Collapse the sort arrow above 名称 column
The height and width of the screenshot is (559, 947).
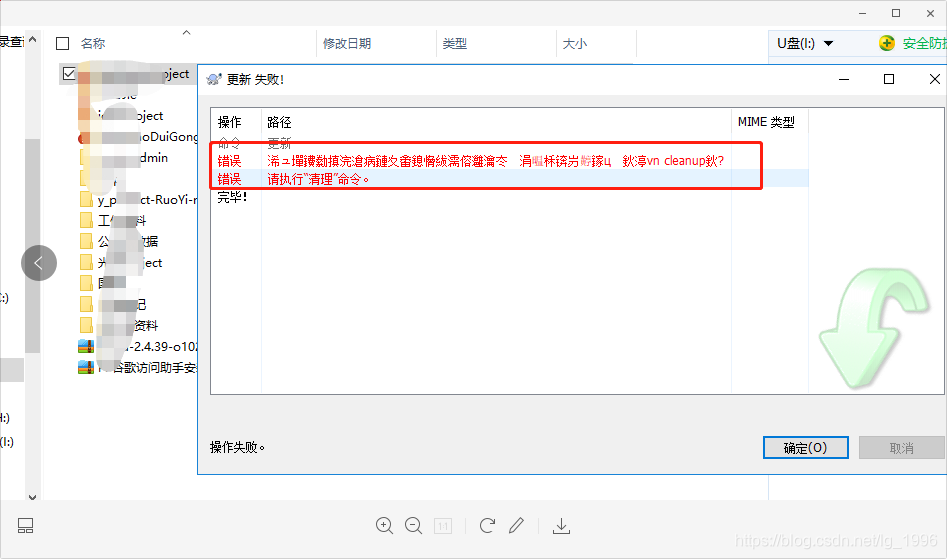(x=187, y=33)
